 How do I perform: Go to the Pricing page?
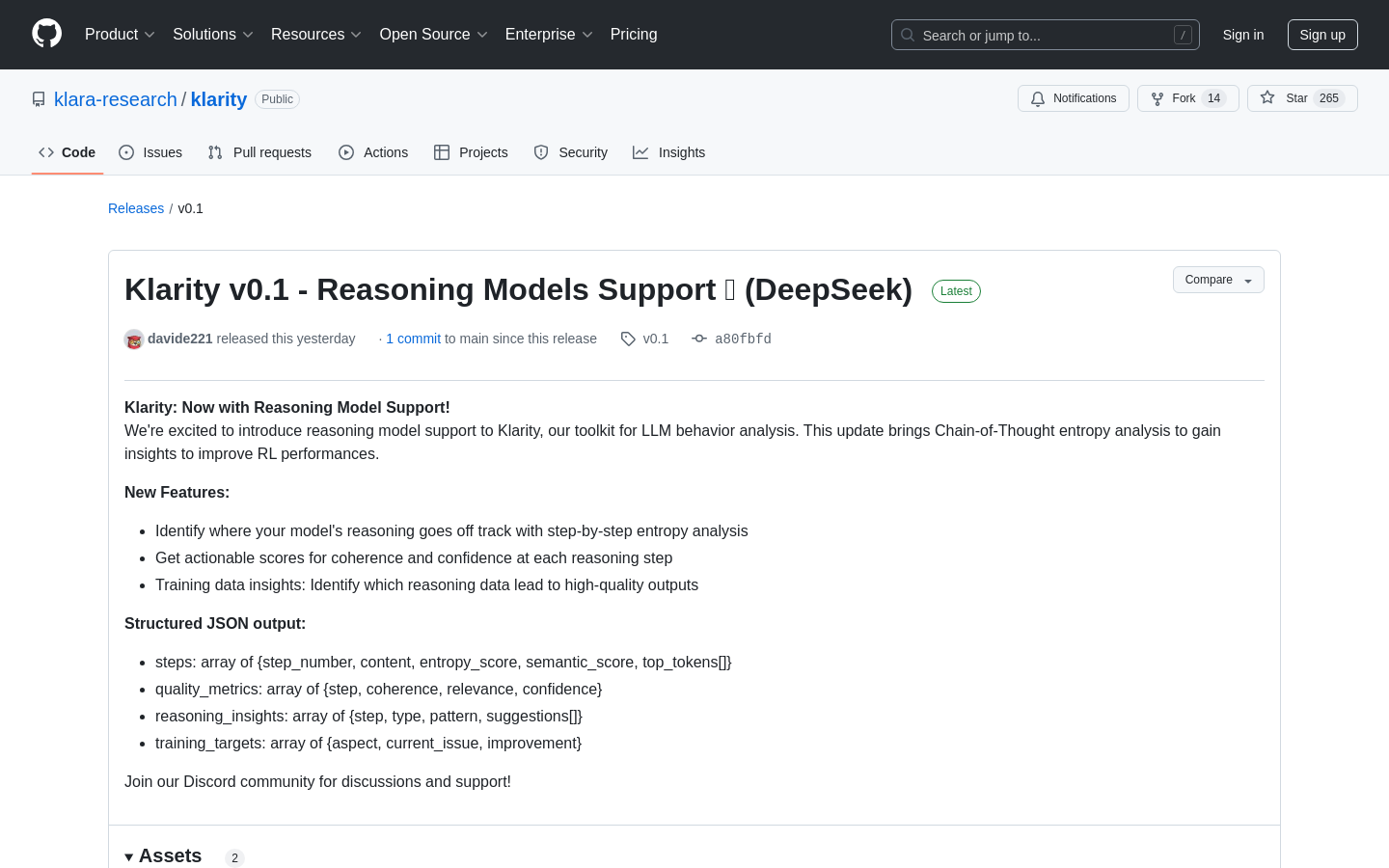click(x=634, y=35)
